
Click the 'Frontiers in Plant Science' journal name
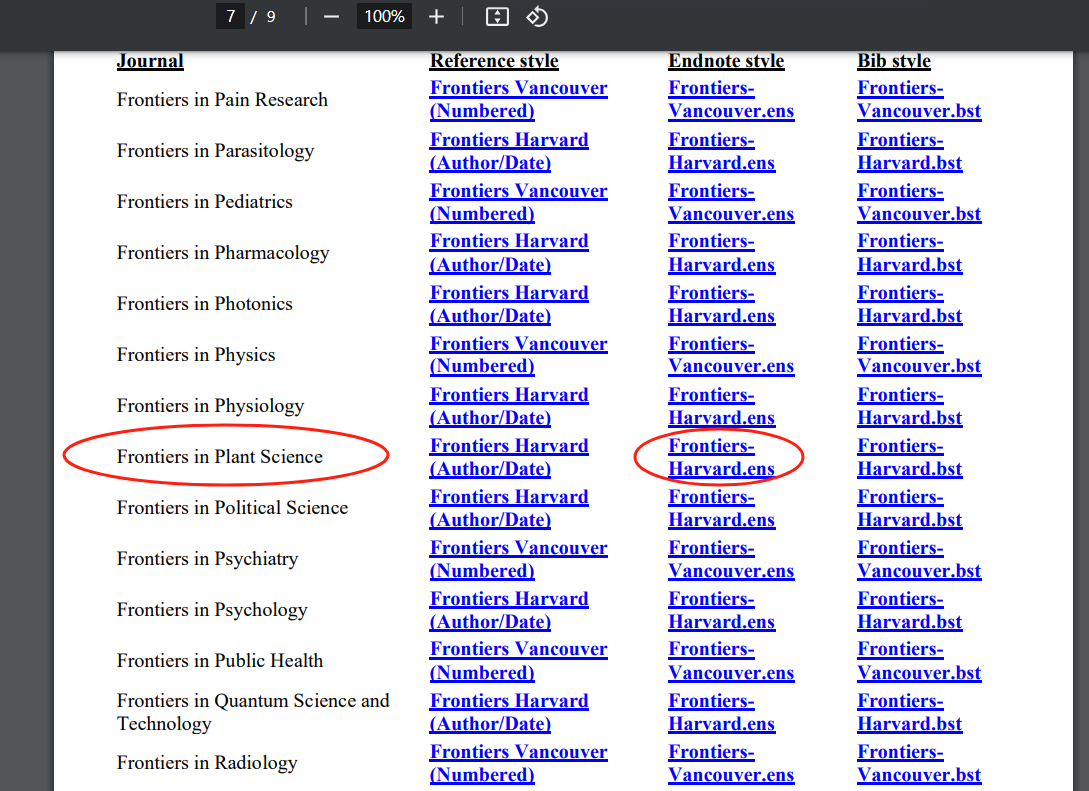[x=219, y=456]
